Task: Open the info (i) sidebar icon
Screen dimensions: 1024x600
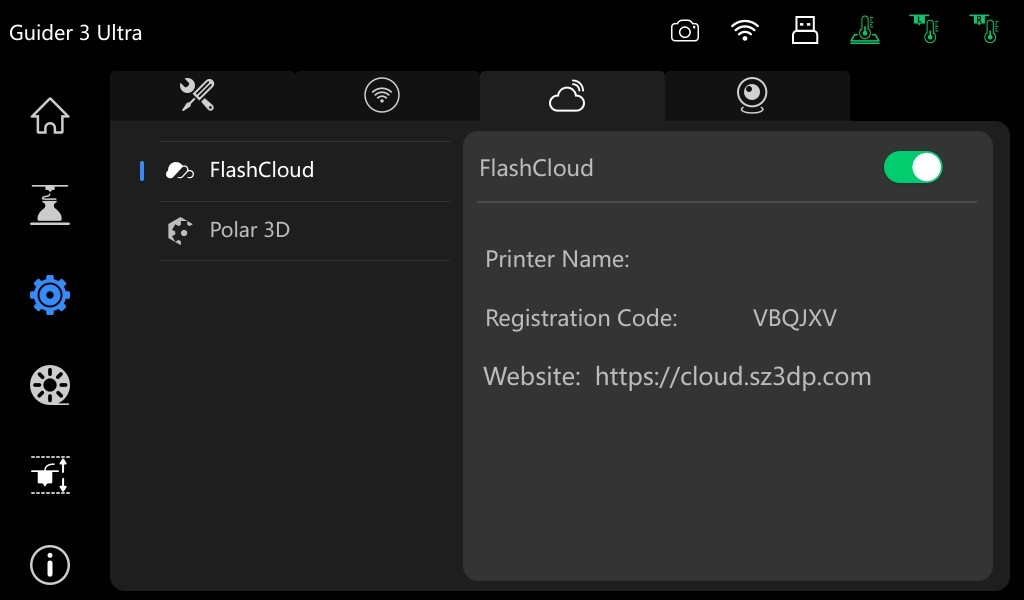Action: coord(50,565)
